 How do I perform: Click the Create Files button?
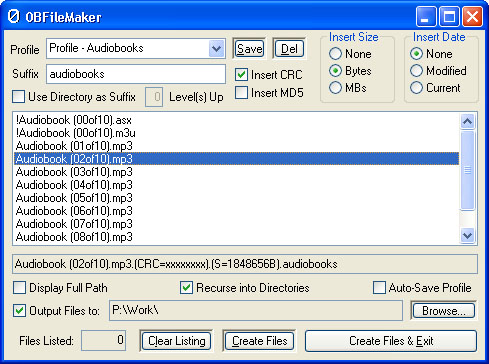[x=260, y=341]
